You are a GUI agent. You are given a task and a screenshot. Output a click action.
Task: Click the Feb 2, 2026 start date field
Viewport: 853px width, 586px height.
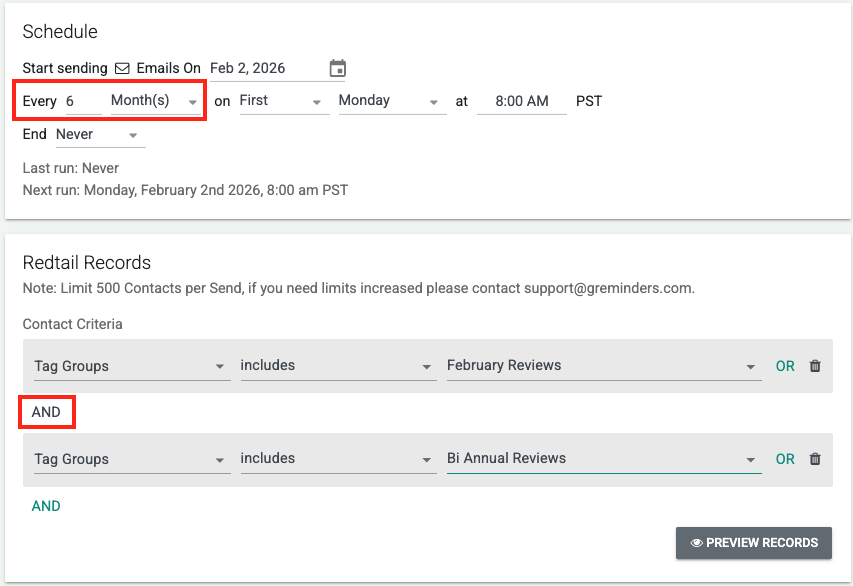pyautogui.click(x=265, y=68)
